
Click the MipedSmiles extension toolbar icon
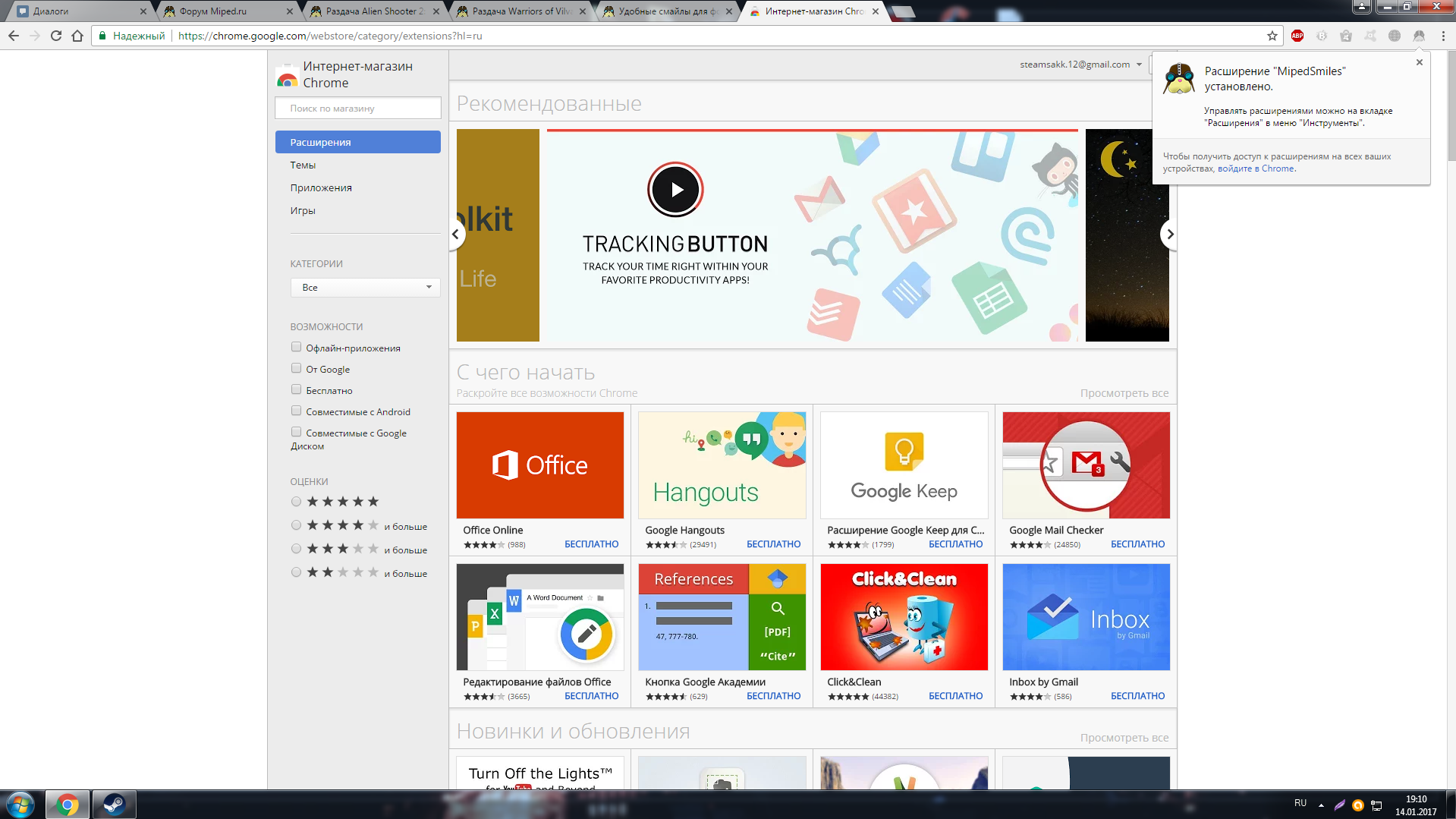point(1419,36)
